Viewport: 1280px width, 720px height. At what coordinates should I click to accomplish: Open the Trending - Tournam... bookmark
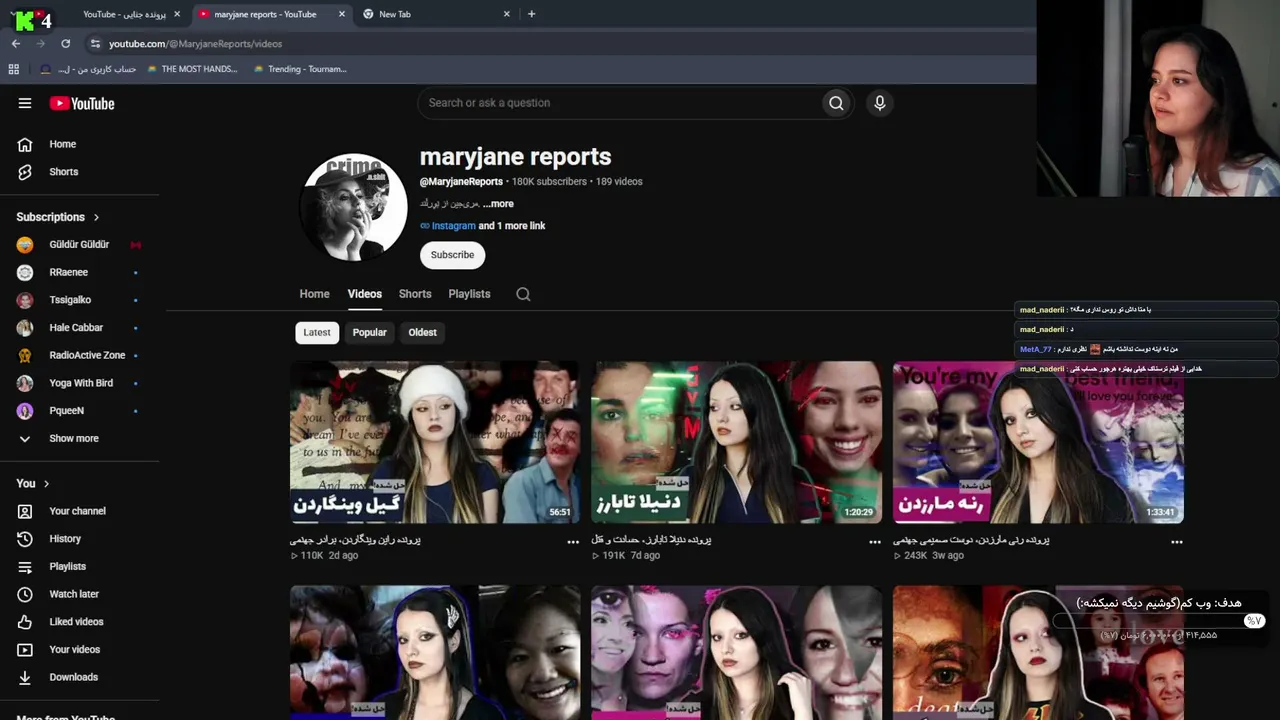[300, 69]
